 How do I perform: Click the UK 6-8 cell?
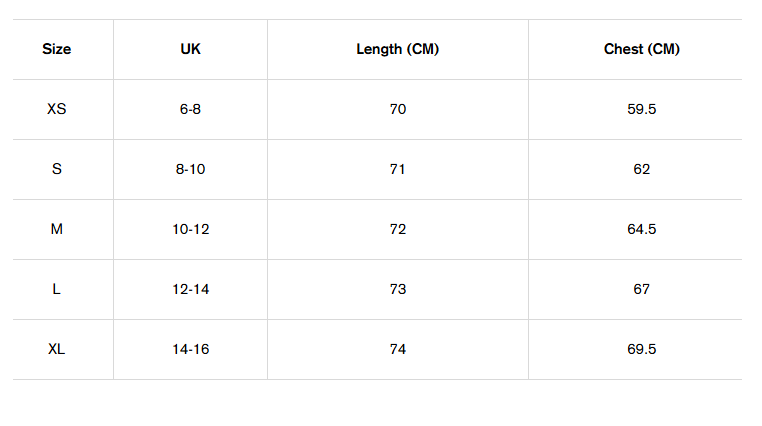(x=190, y=109)
